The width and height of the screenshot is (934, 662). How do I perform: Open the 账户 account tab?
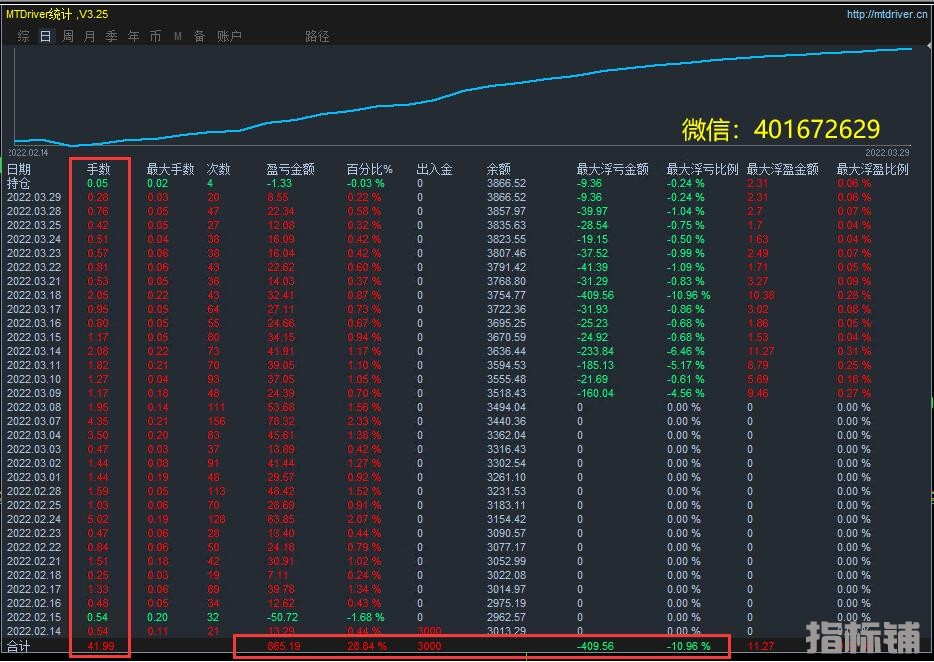point(229,36)
